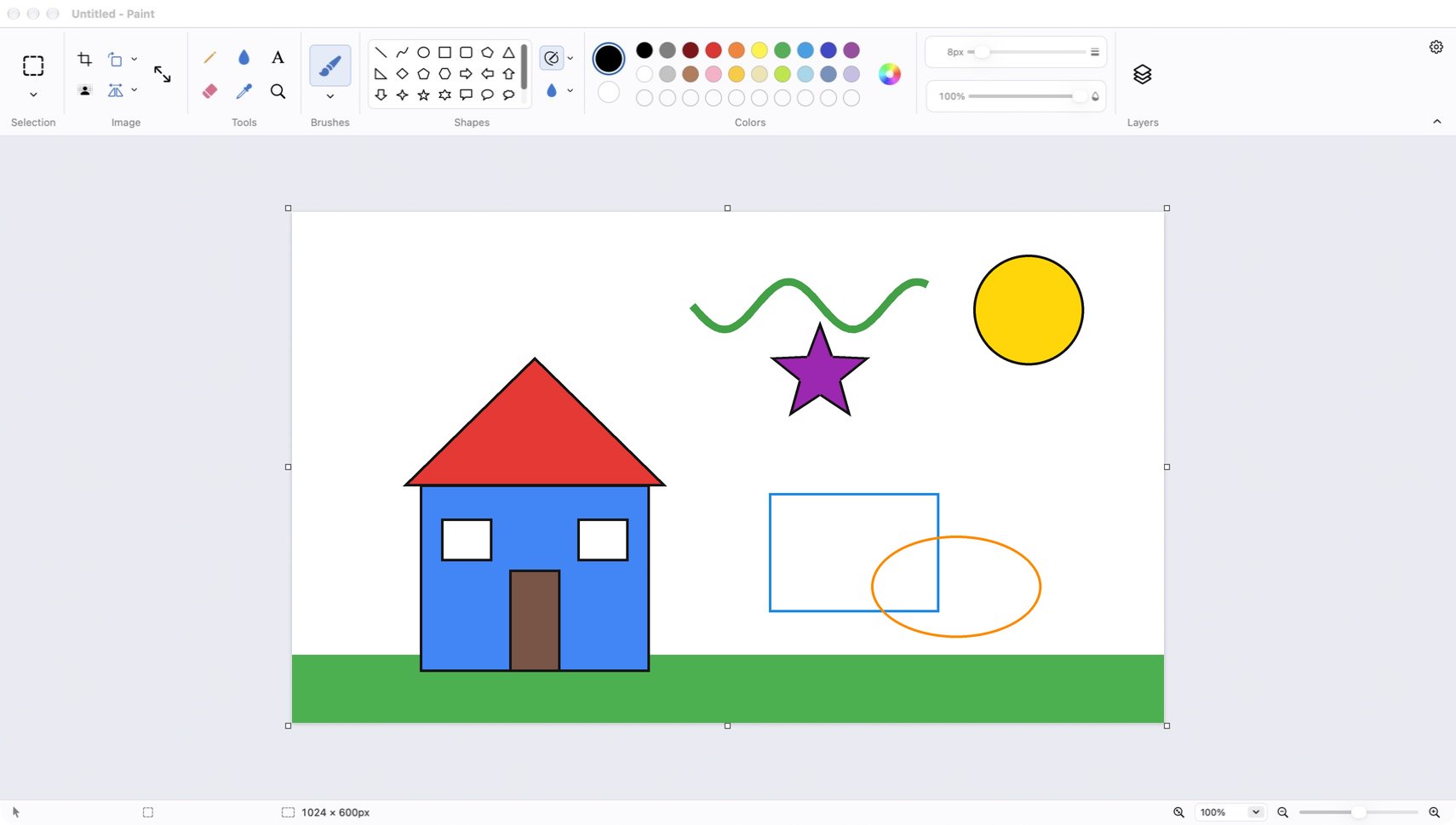Image resolution: width=1456 pixels, height=825 pixels.
Task: Expand the Brushes type chevron
Action: 330,96
